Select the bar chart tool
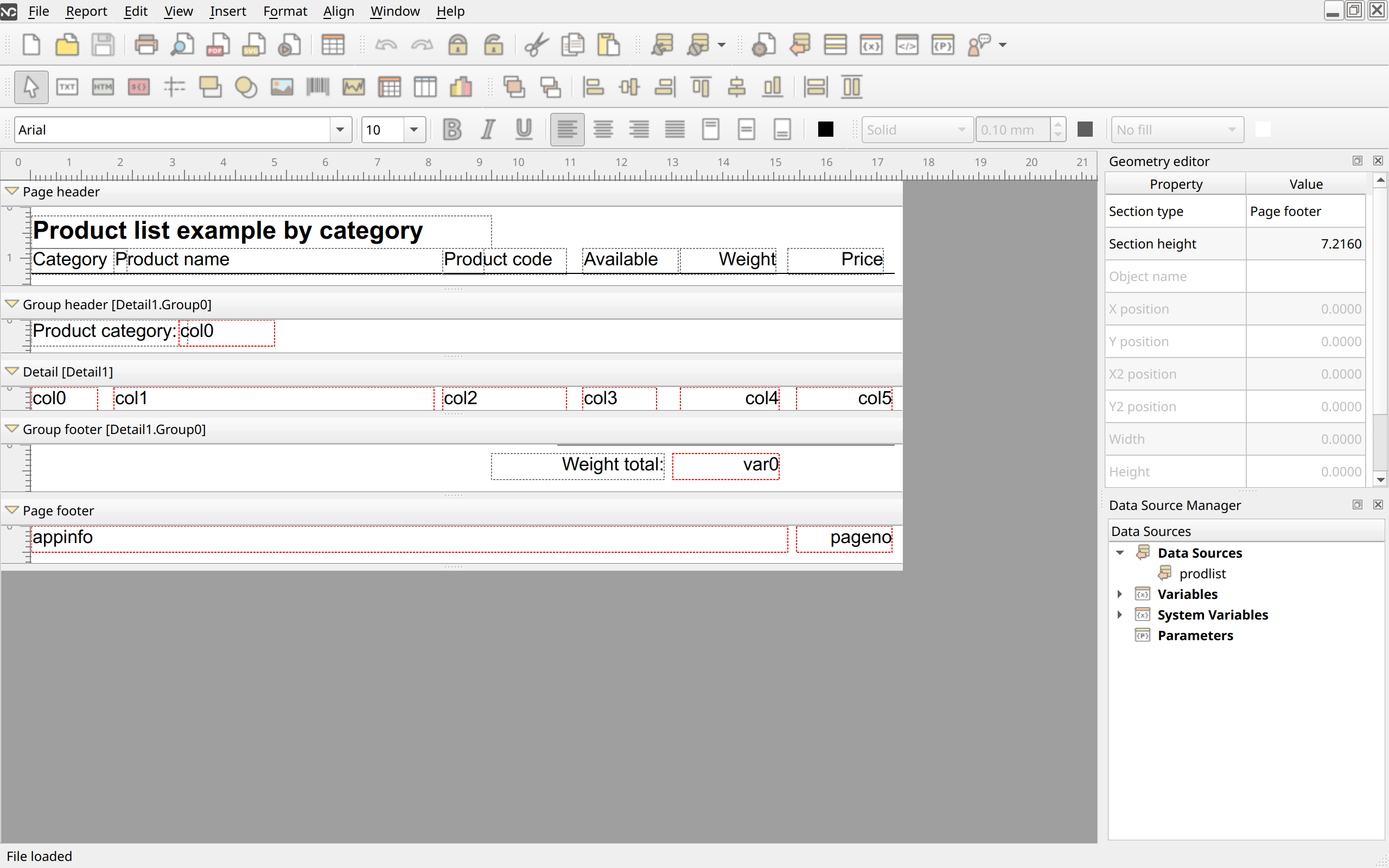 tap(461, 87)
